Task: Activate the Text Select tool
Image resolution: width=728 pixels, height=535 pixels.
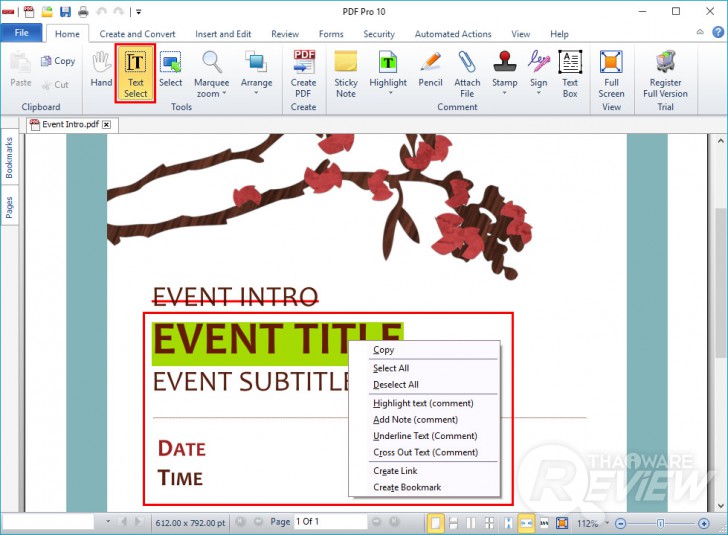Action: click(136, 73)
